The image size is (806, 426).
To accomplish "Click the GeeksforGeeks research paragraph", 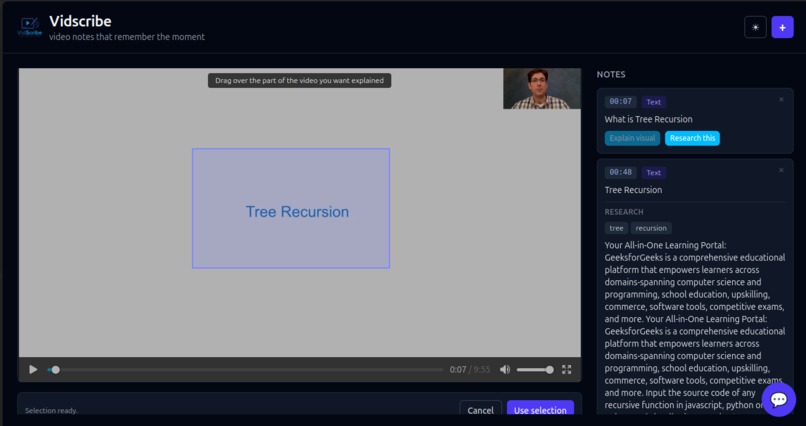I will 694,325.
